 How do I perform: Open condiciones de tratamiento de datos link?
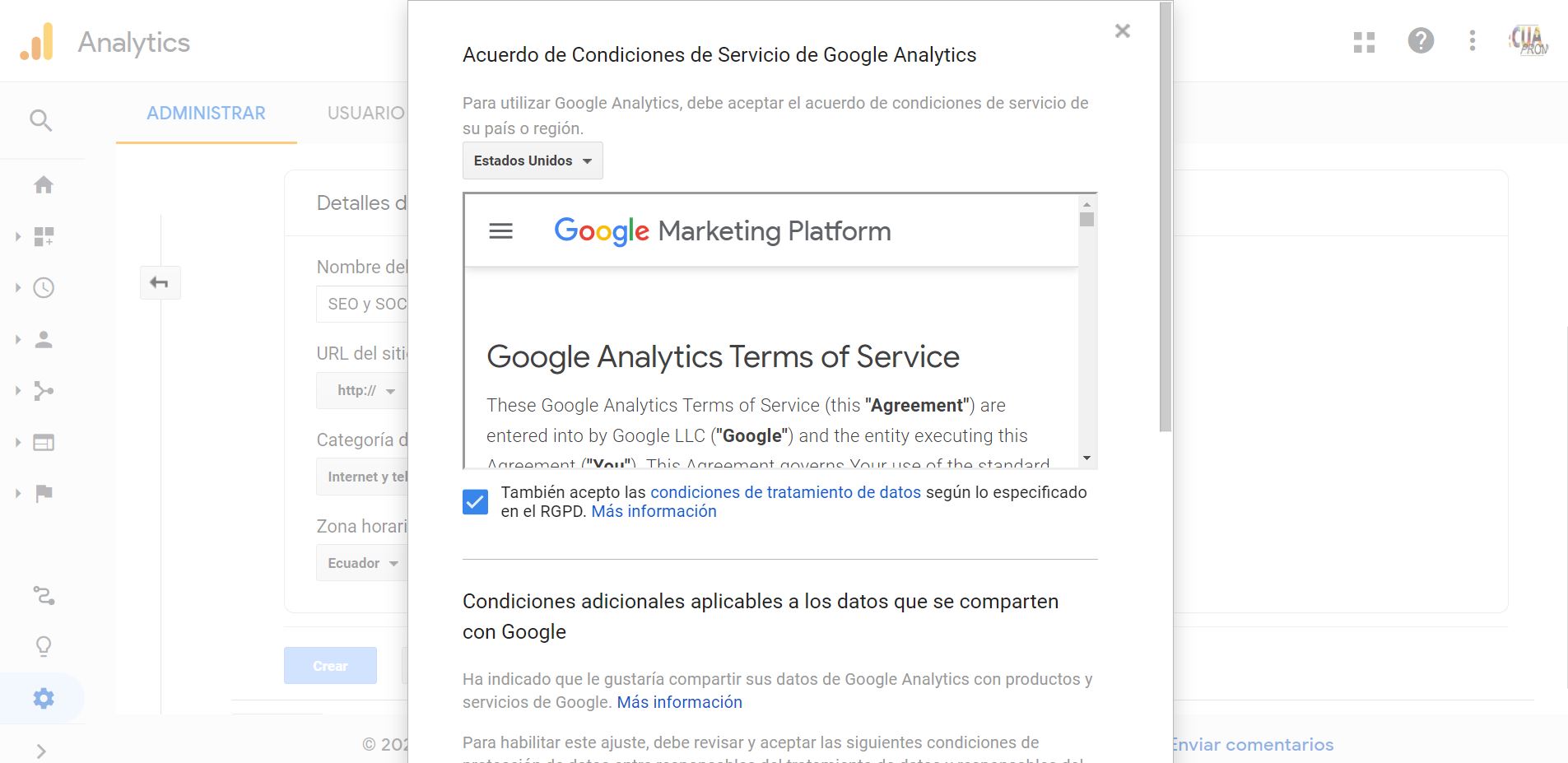785,492
